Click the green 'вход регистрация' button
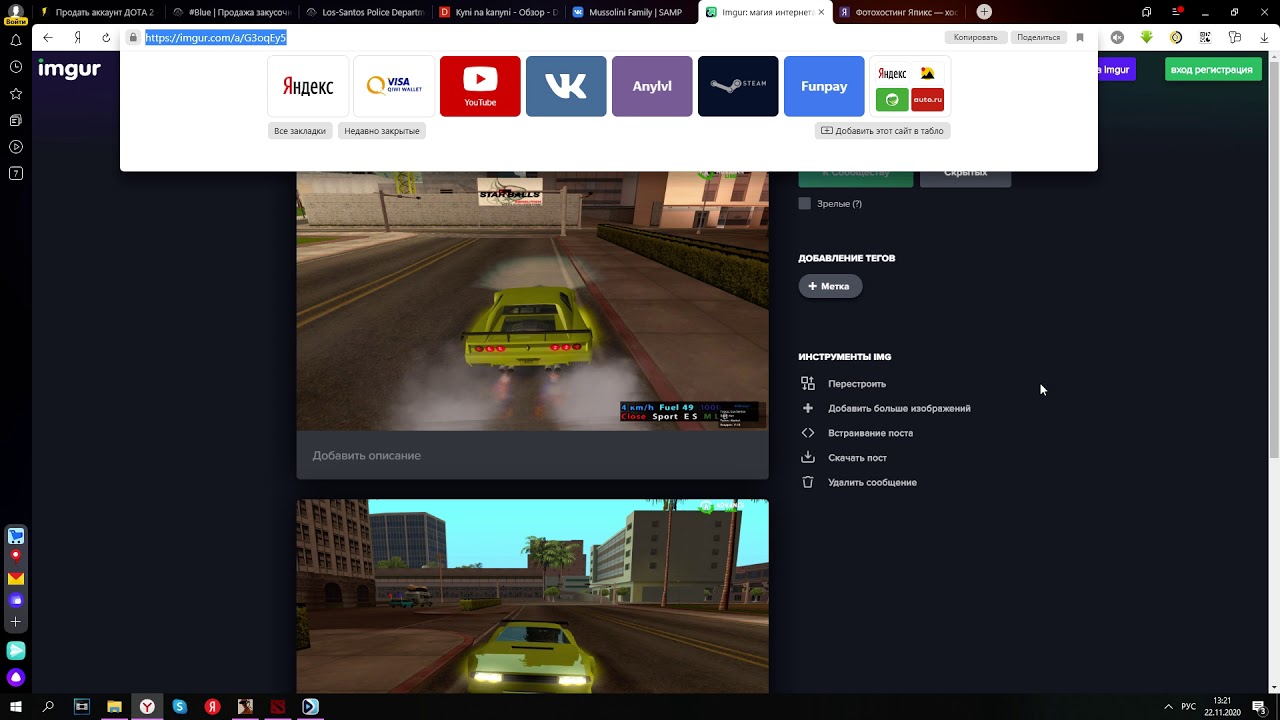 click(x=1212, y=69)
